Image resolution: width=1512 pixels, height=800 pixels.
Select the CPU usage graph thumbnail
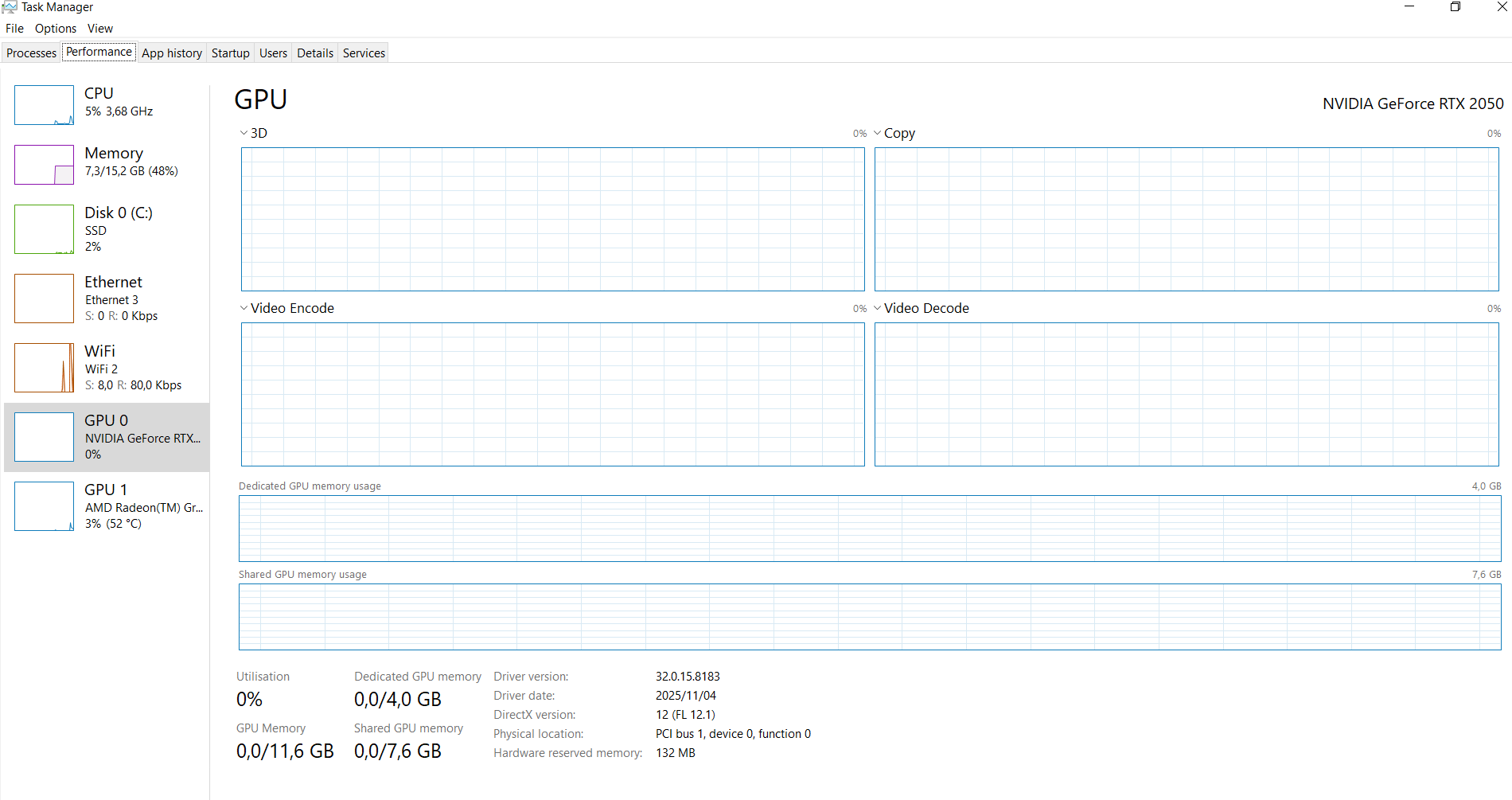point(44,105)
